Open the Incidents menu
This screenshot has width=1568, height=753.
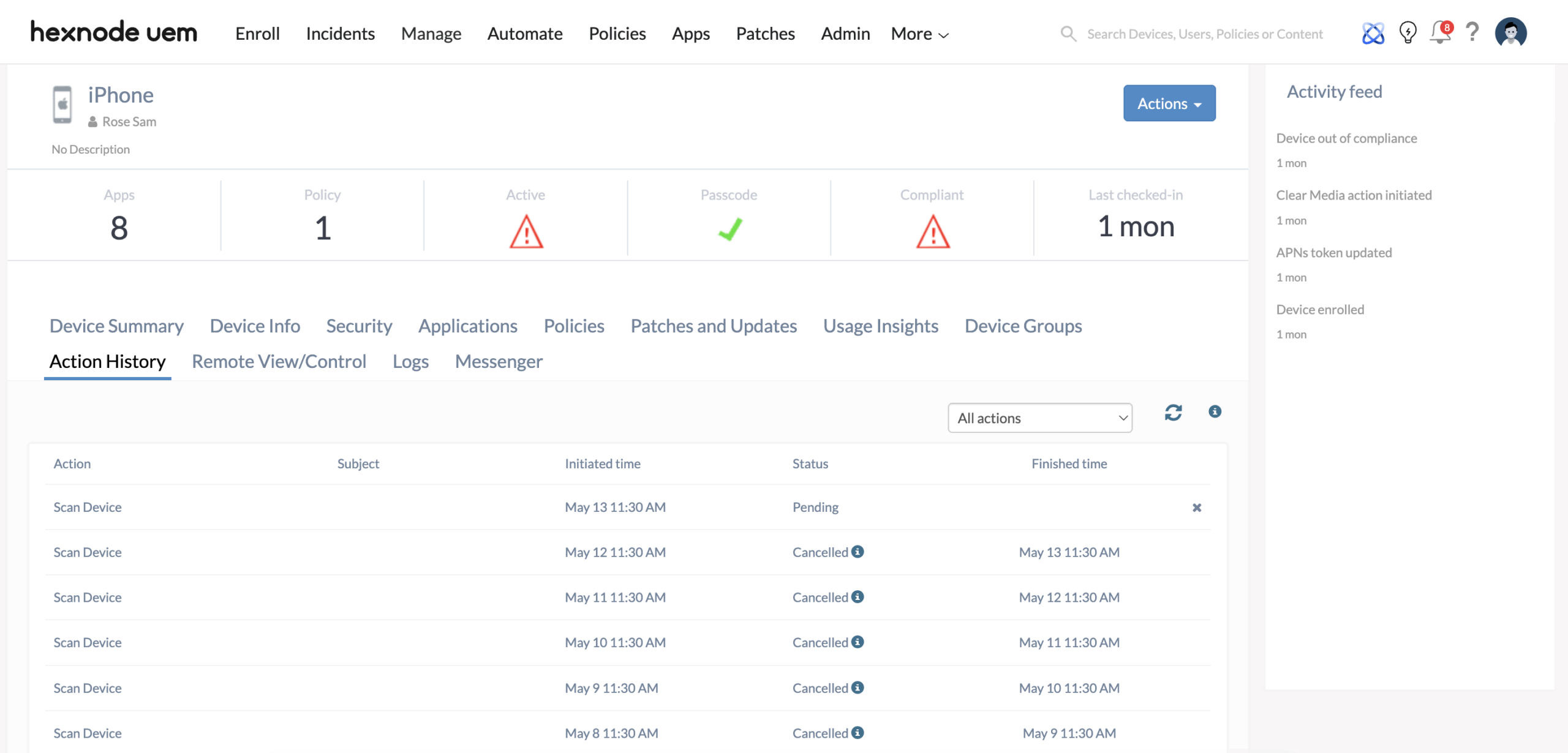click(x=340, y=34)
